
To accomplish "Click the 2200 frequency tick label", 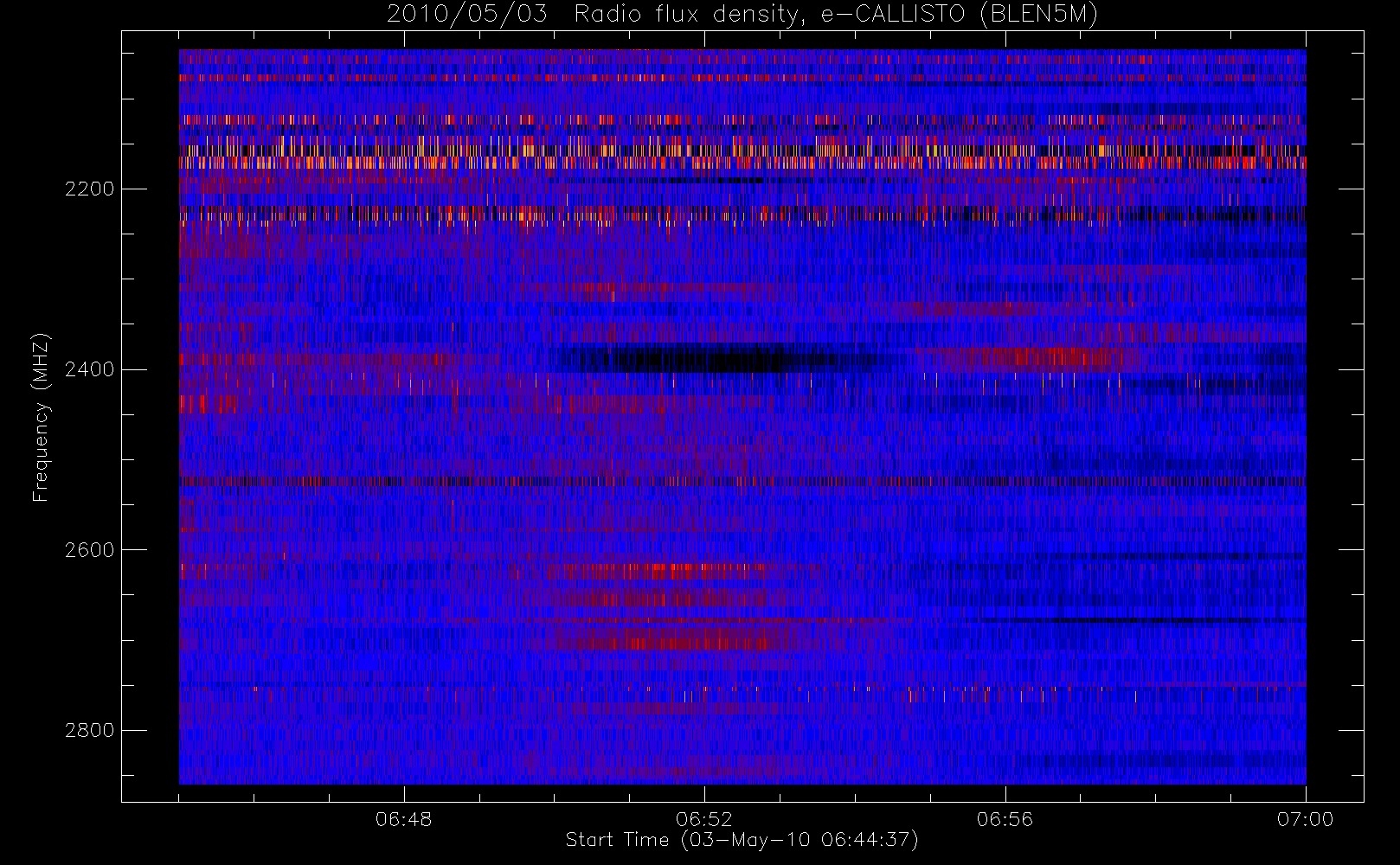I will click(x=89, y=189).
